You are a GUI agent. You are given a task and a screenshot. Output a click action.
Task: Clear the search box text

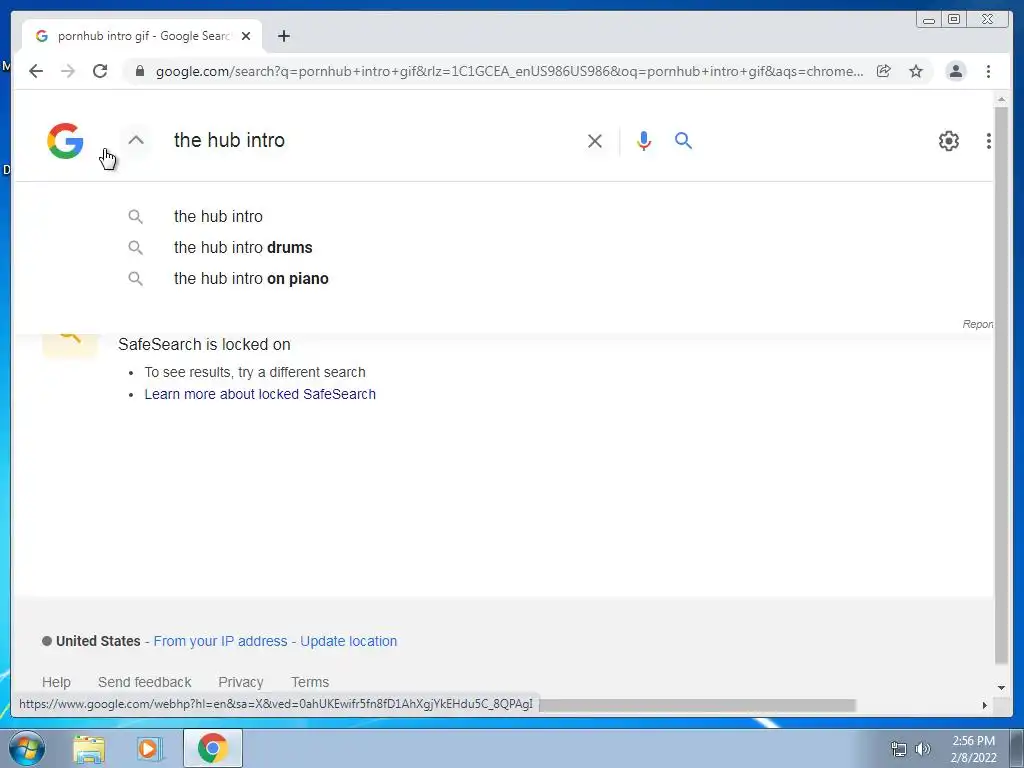[x=594, y=140]
